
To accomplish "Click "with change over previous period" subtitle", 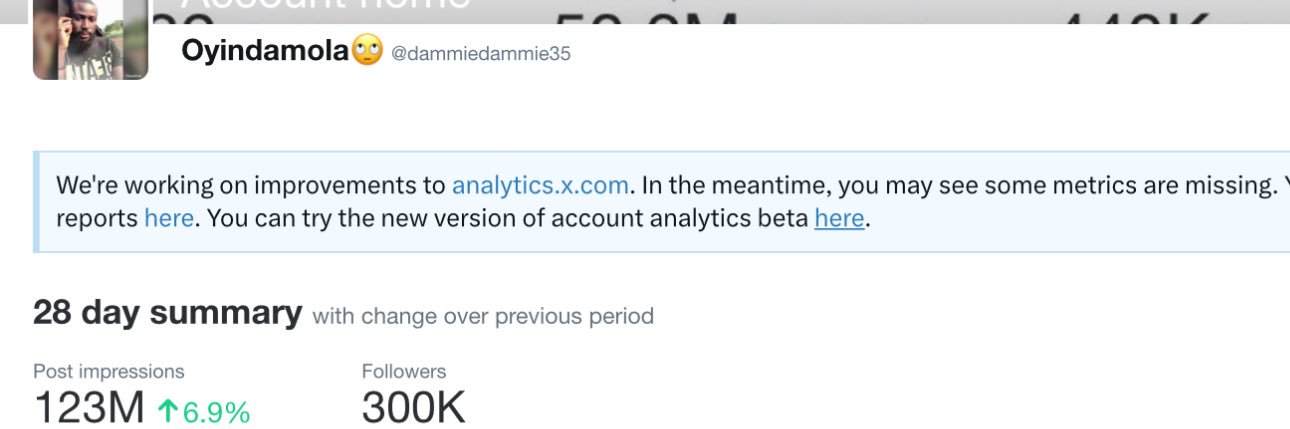I will click(x=483, y=317).
